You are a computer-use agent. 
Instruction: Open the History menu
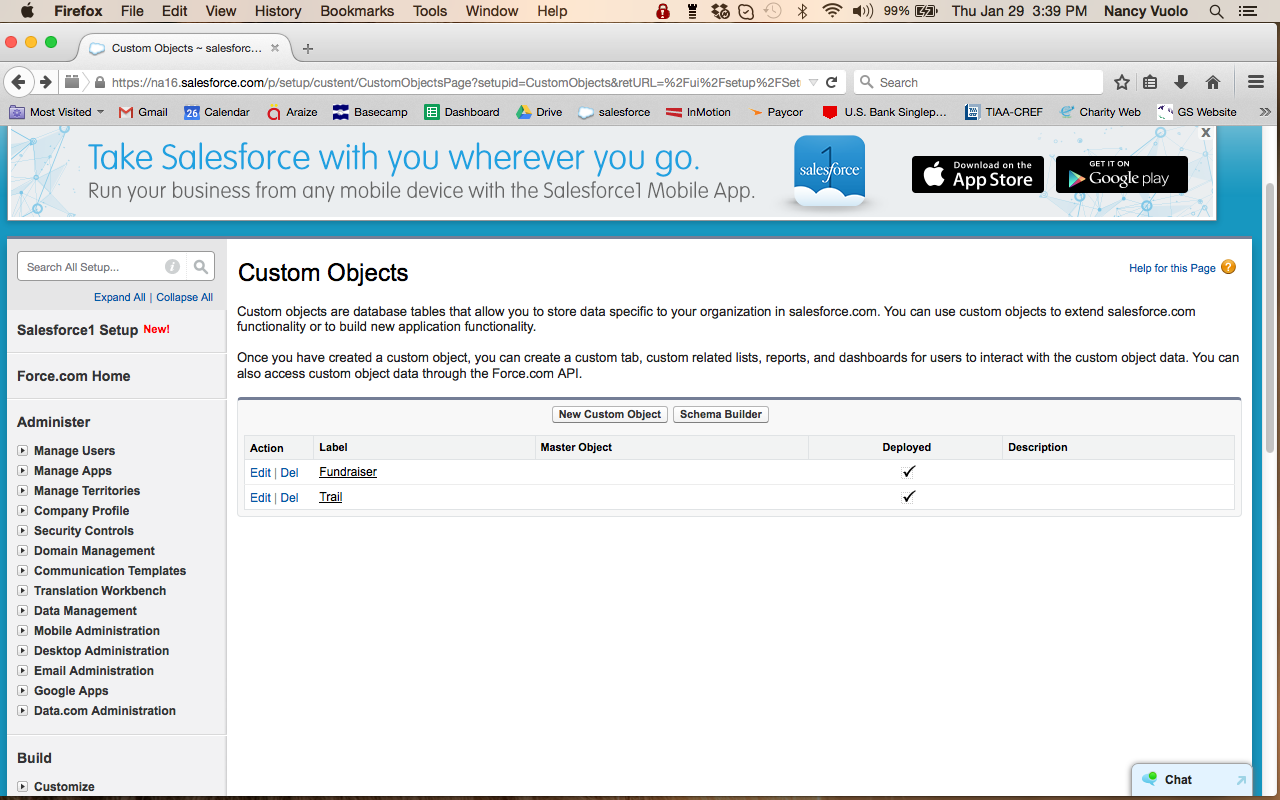tap(278, 11)
